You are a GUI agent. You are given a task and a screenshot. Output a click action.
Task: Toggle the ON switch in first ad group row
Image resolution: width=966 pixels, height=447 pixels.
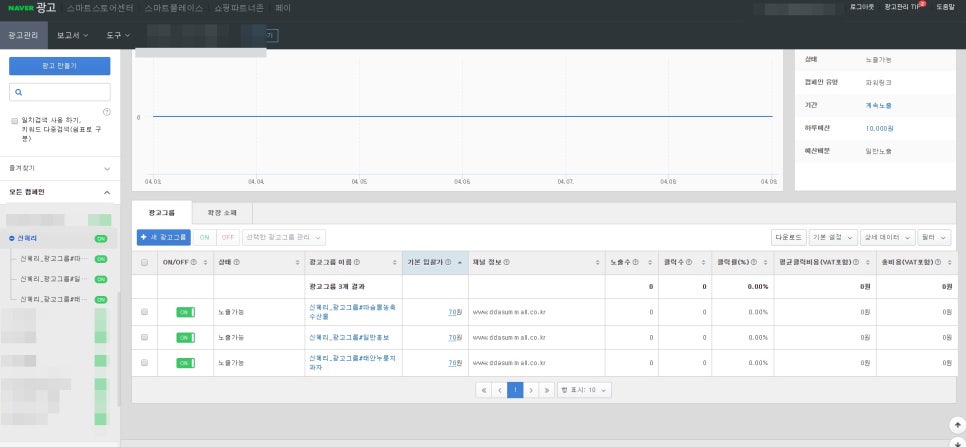tap(185, 312)
